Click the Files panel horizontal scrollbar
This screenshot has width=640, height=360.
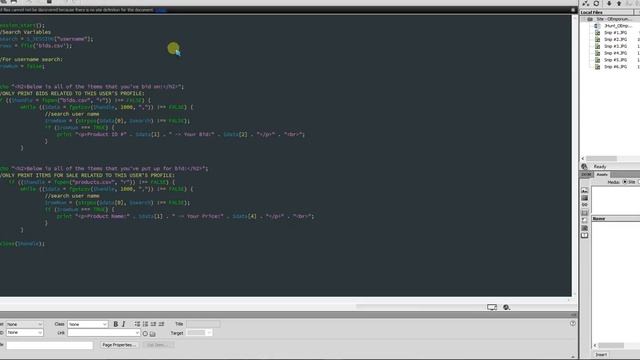[602, 159]
